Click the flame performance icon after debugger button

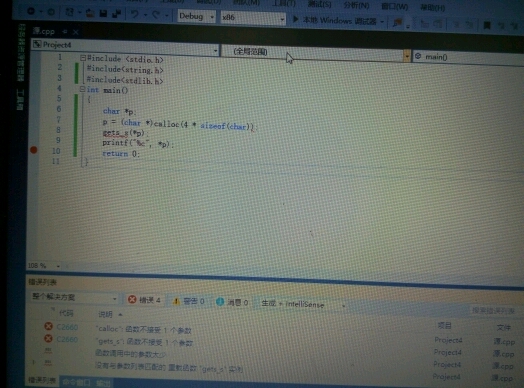(398, 22)
